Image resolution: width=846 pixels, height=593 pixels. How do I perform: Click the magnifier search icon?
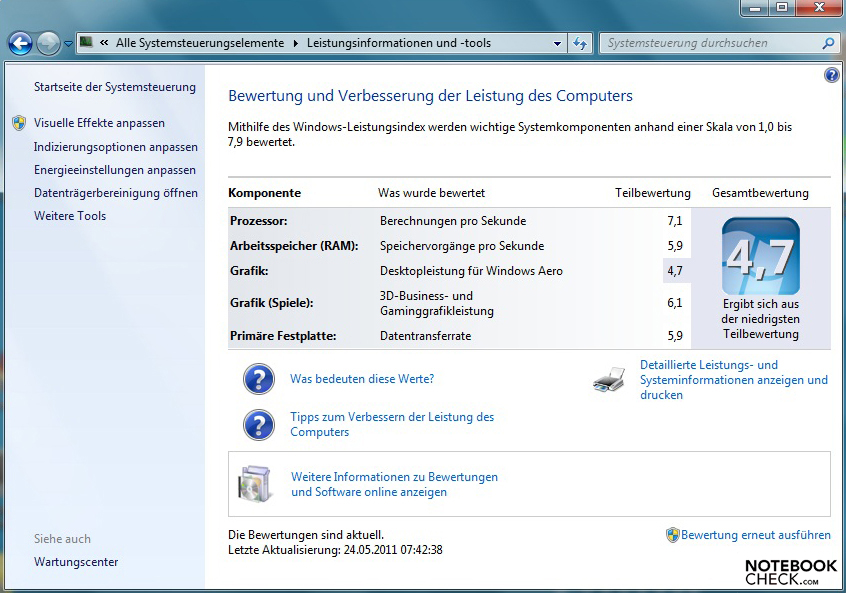click(828, 43)
